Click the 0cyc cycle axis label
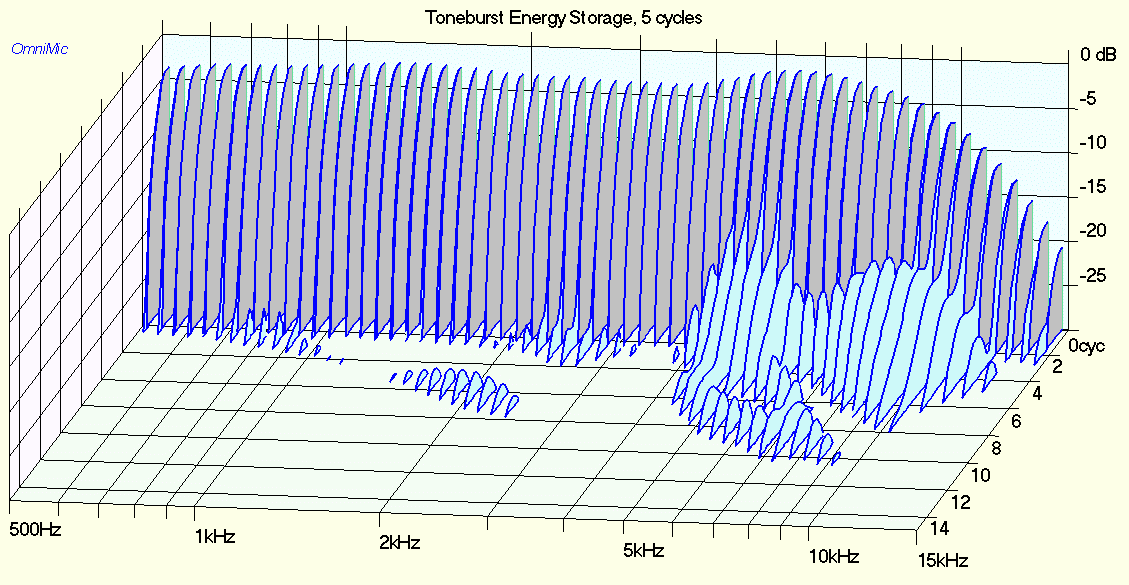This screenshot has width=1129, height=585. (x=1087, y=345)
